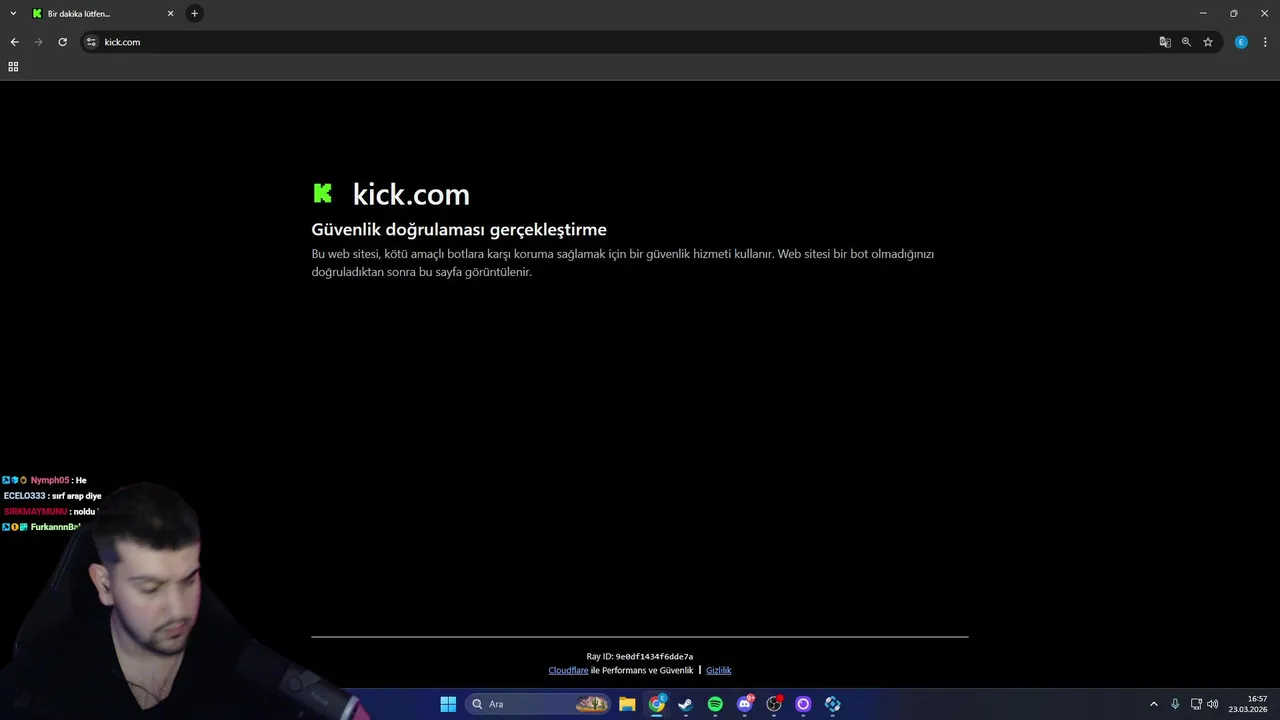
Task: Open the zoom magnifier icon in address bar
Action: [x=1186, y=42]
